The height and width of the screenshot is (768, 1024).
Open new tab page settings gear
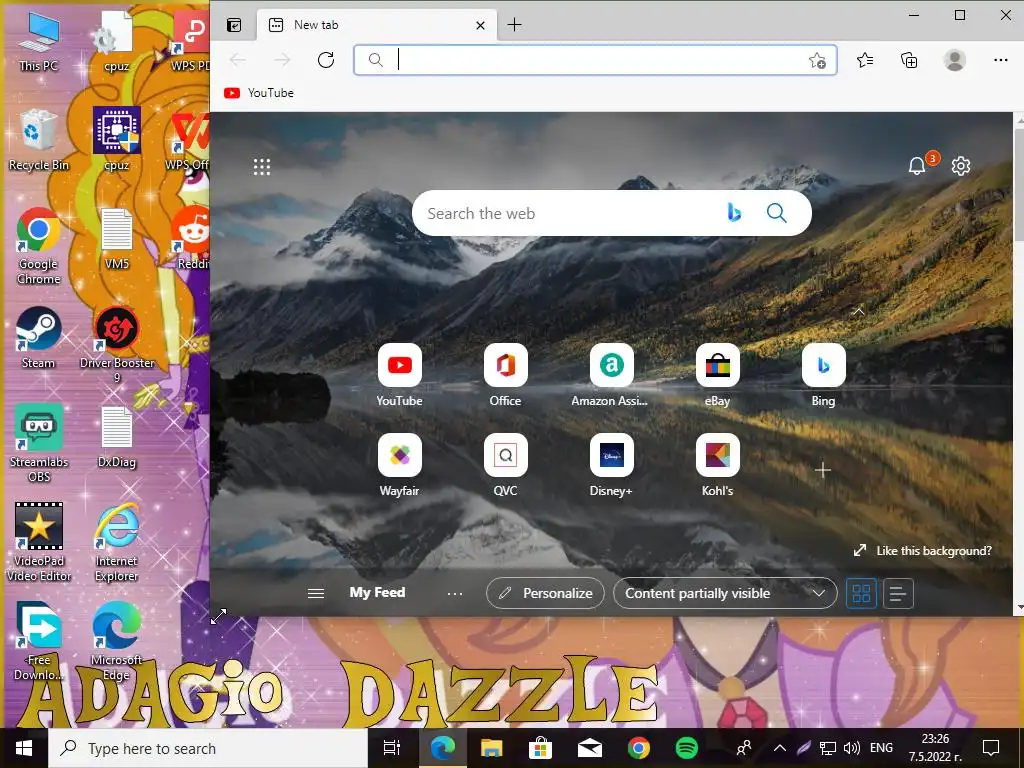coord(961,166)
